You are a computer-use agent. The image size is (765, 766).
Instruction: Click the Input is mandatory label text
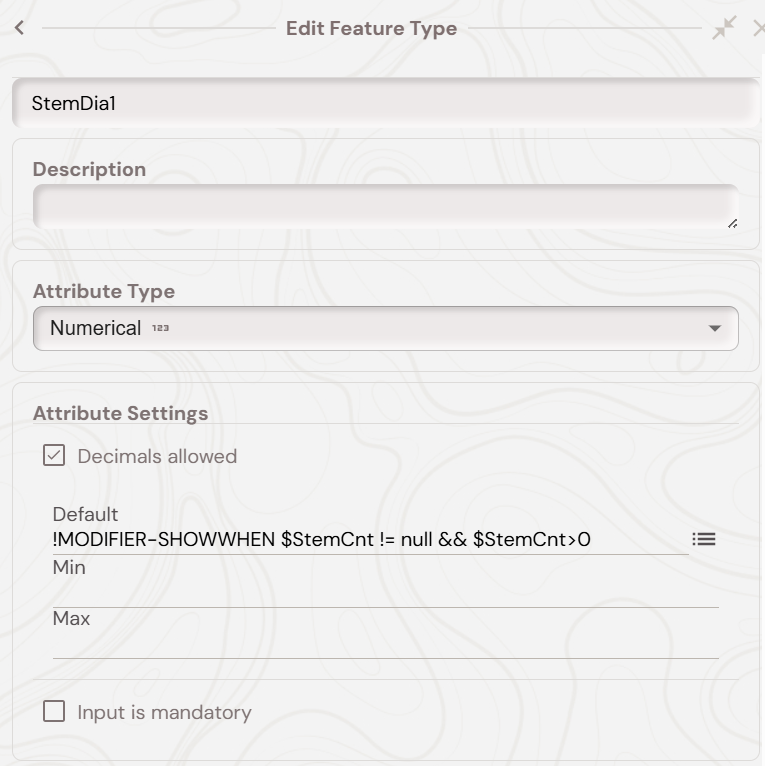(164, 712)
